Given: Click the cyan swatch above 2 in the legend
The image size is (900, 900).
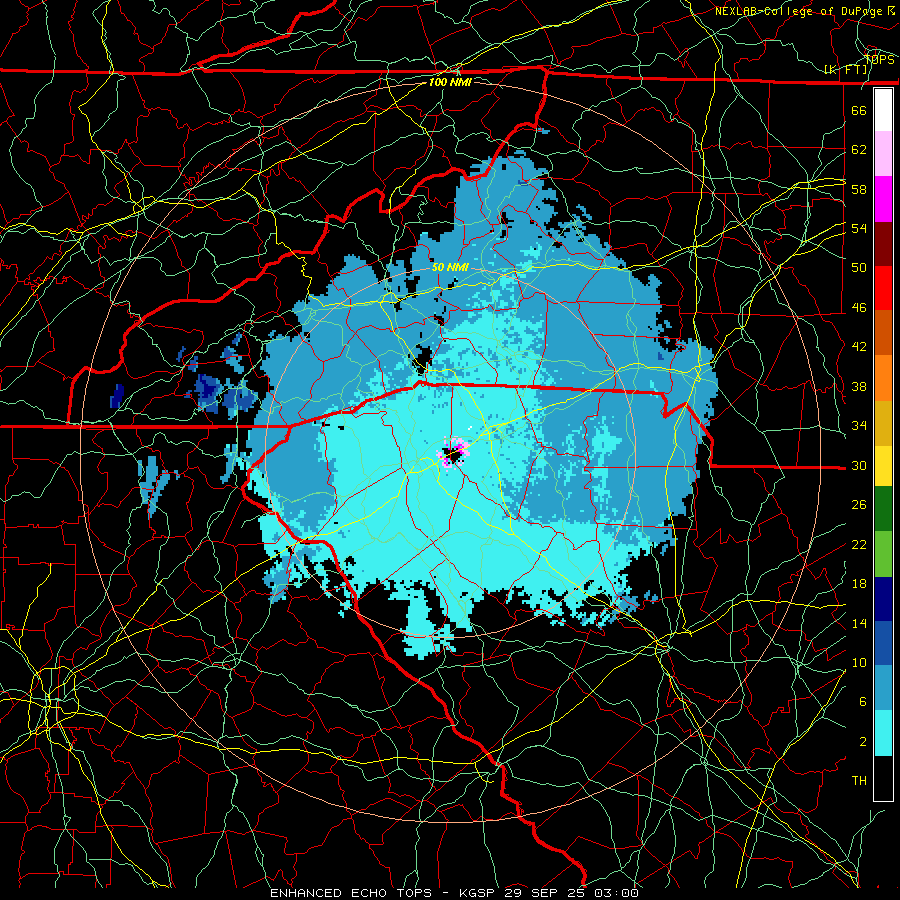Looking at the screenshot, I should click(883, 733).
